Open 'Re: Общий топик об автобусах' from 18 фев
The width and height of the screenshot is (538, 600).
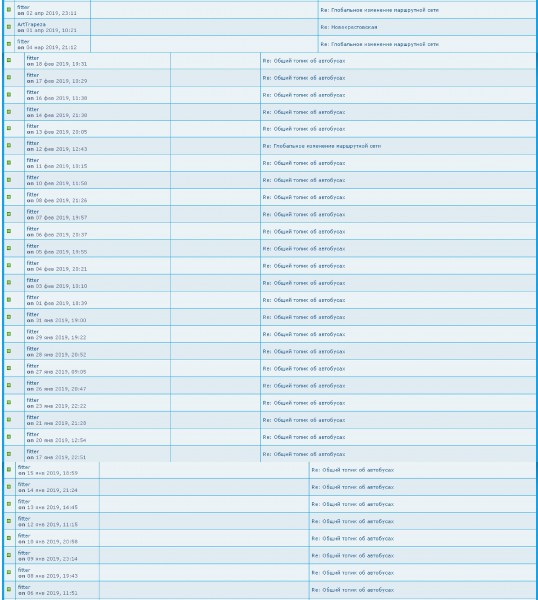(x=304, y=61)
